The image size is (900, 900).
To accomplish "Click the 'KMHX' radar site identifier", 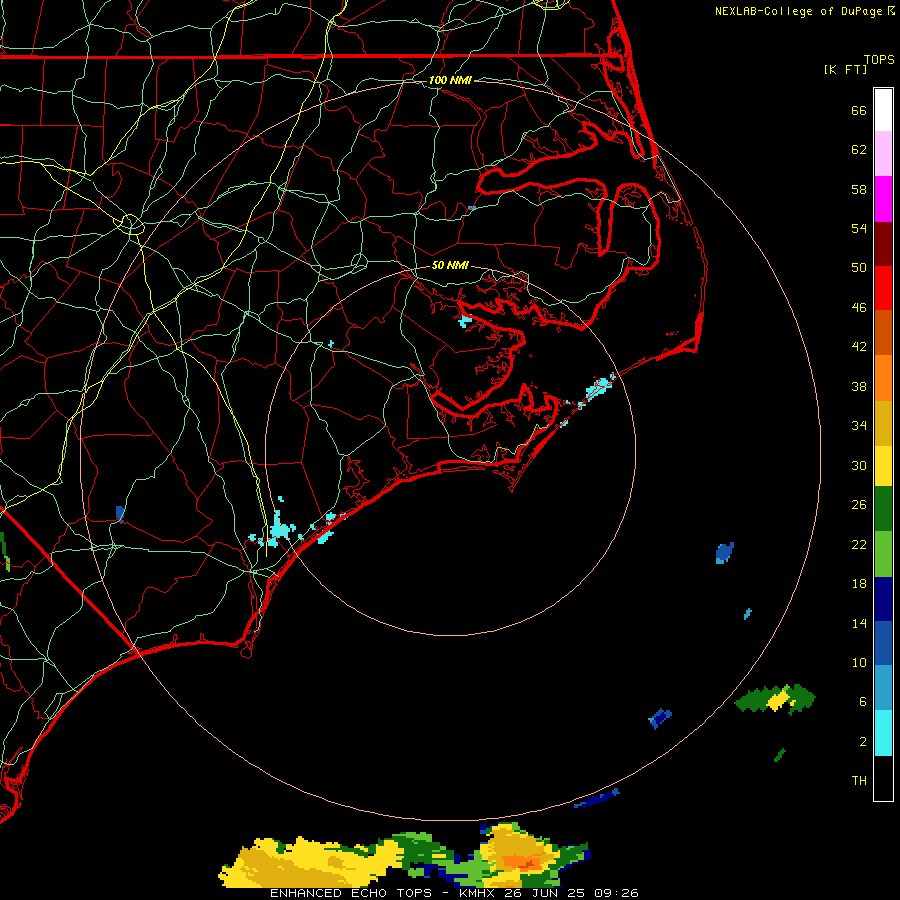I will (476, 893).
